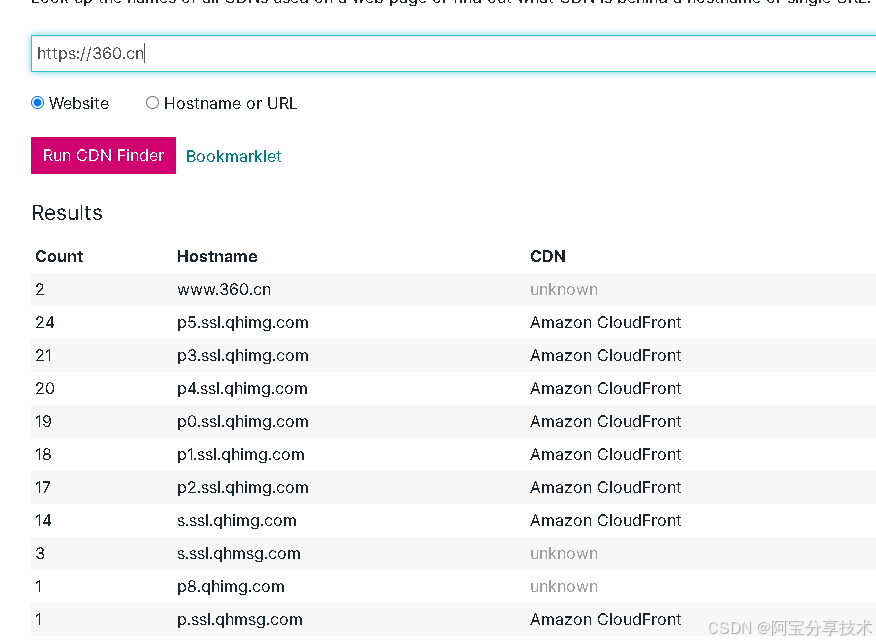Click Amazon CloudFront in the p5.ssl.qhimg.com row
876x643 pixels.
click(x=606, y=322)
